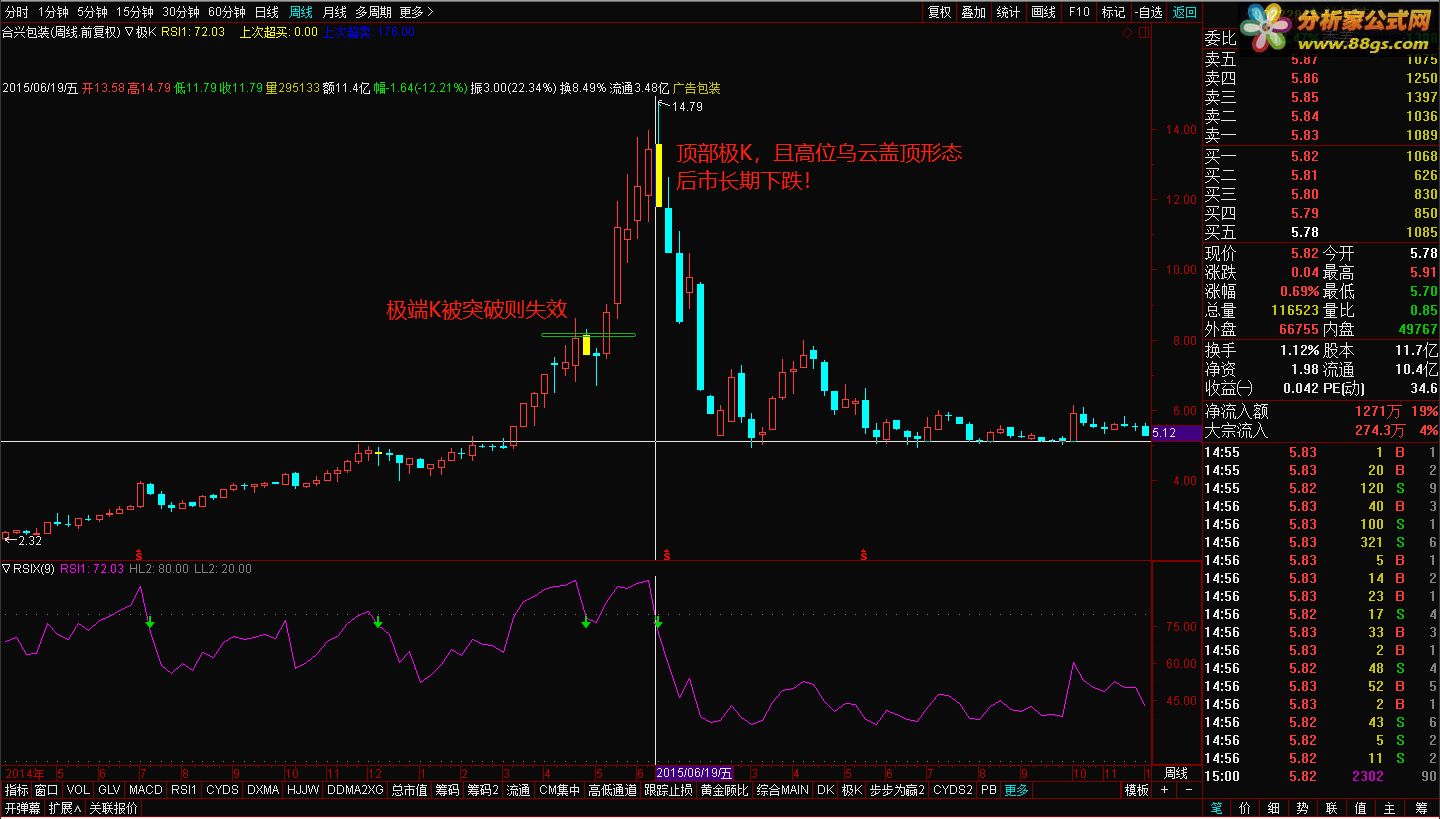Viewport: 1440px width, 819px height.
Task: Select the 价 price tab
Action: coord(1245,808)
